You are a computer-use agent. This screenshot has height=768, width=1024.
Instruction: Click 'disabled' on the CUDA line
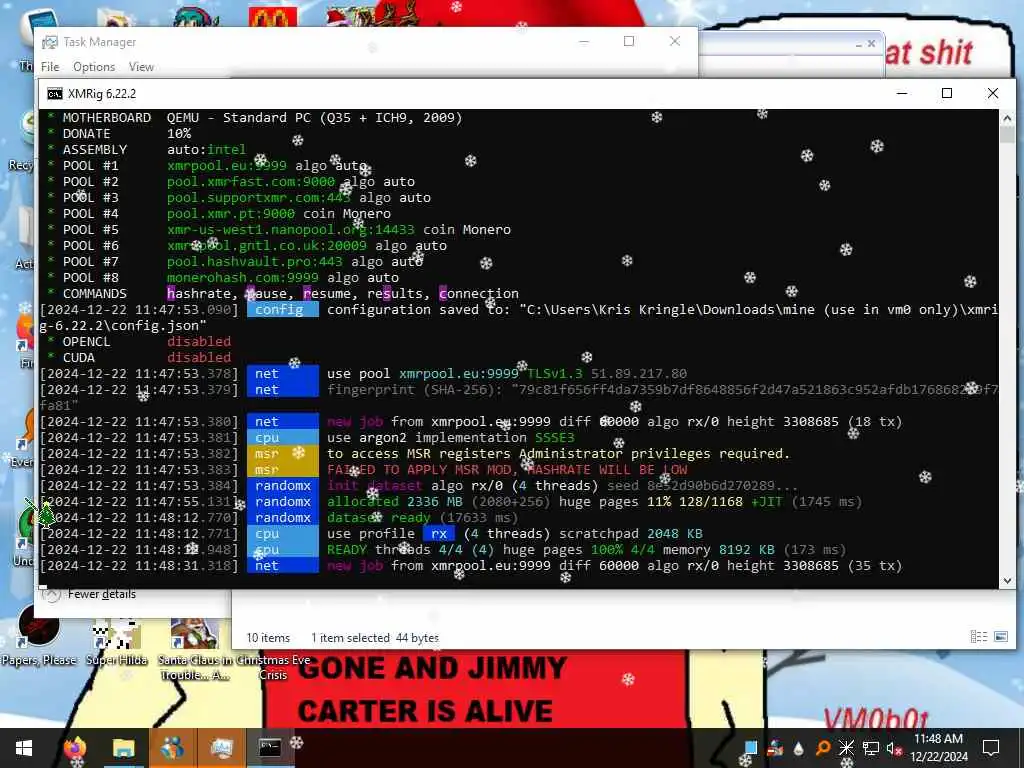pyautogui.click(x=199, y=358)
